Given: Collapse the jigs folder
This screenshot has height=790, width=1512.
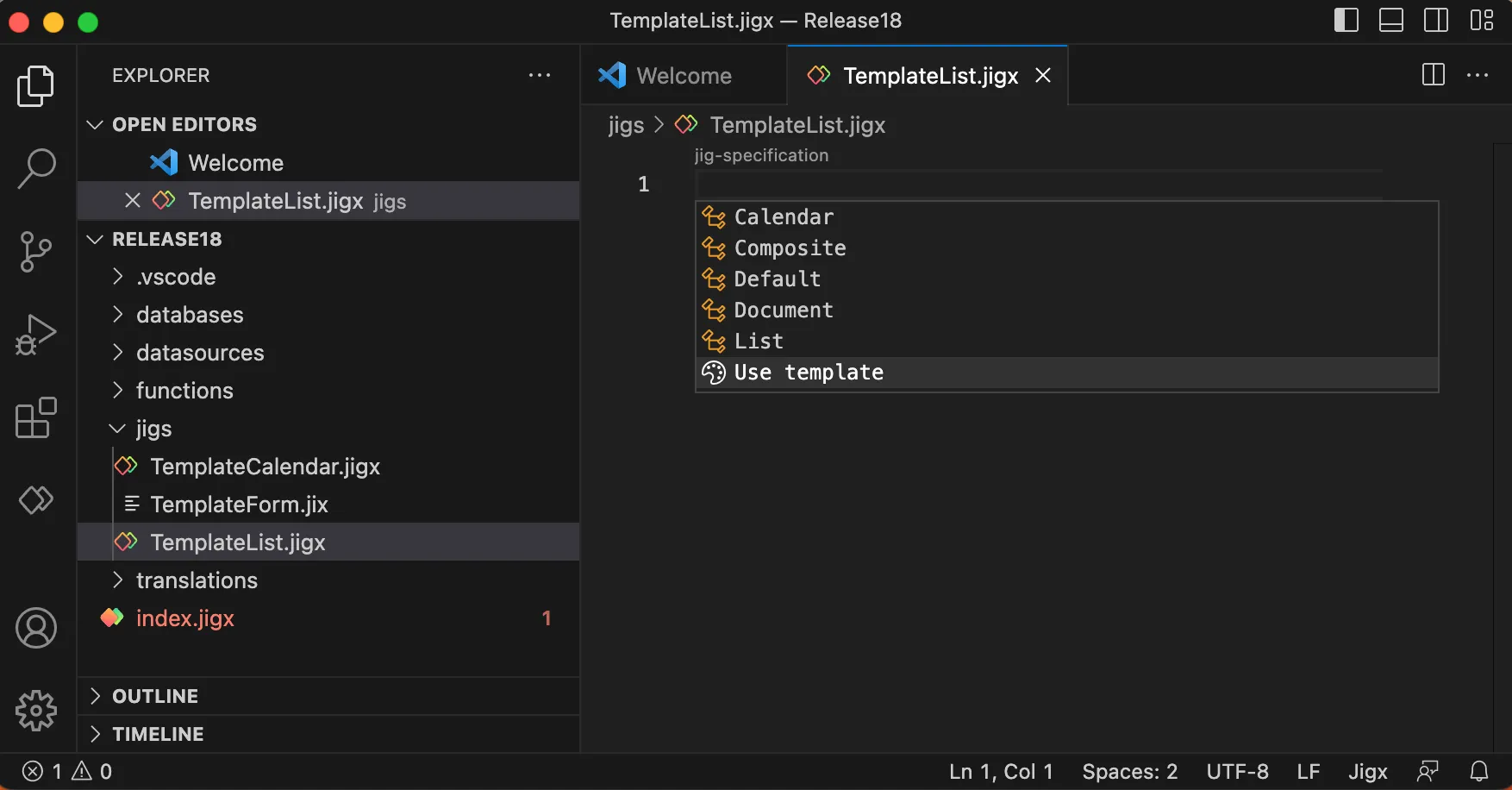Looking at the screenshot, I should [x=328, y=429].
